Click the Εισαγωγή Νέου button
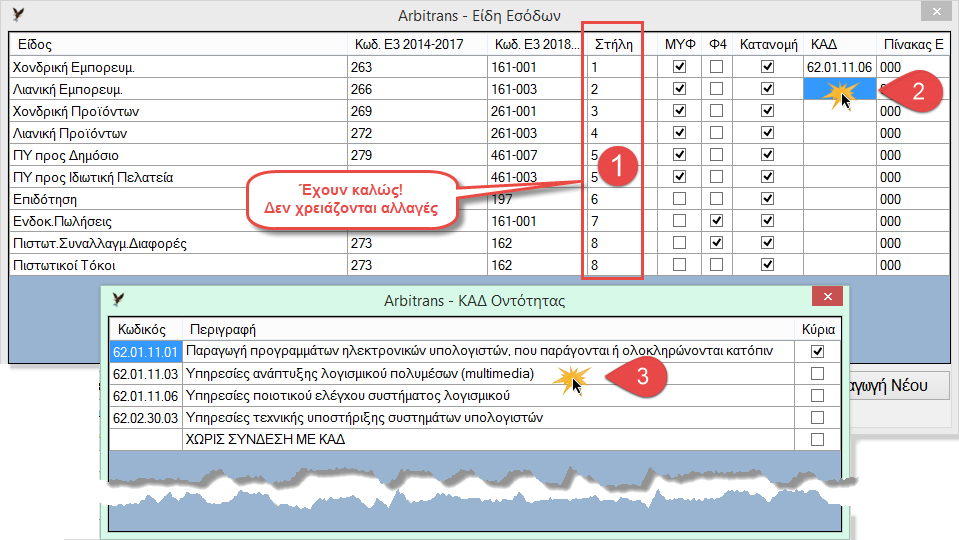Screen dimensions: 959x540 click(x=899, y=385)
